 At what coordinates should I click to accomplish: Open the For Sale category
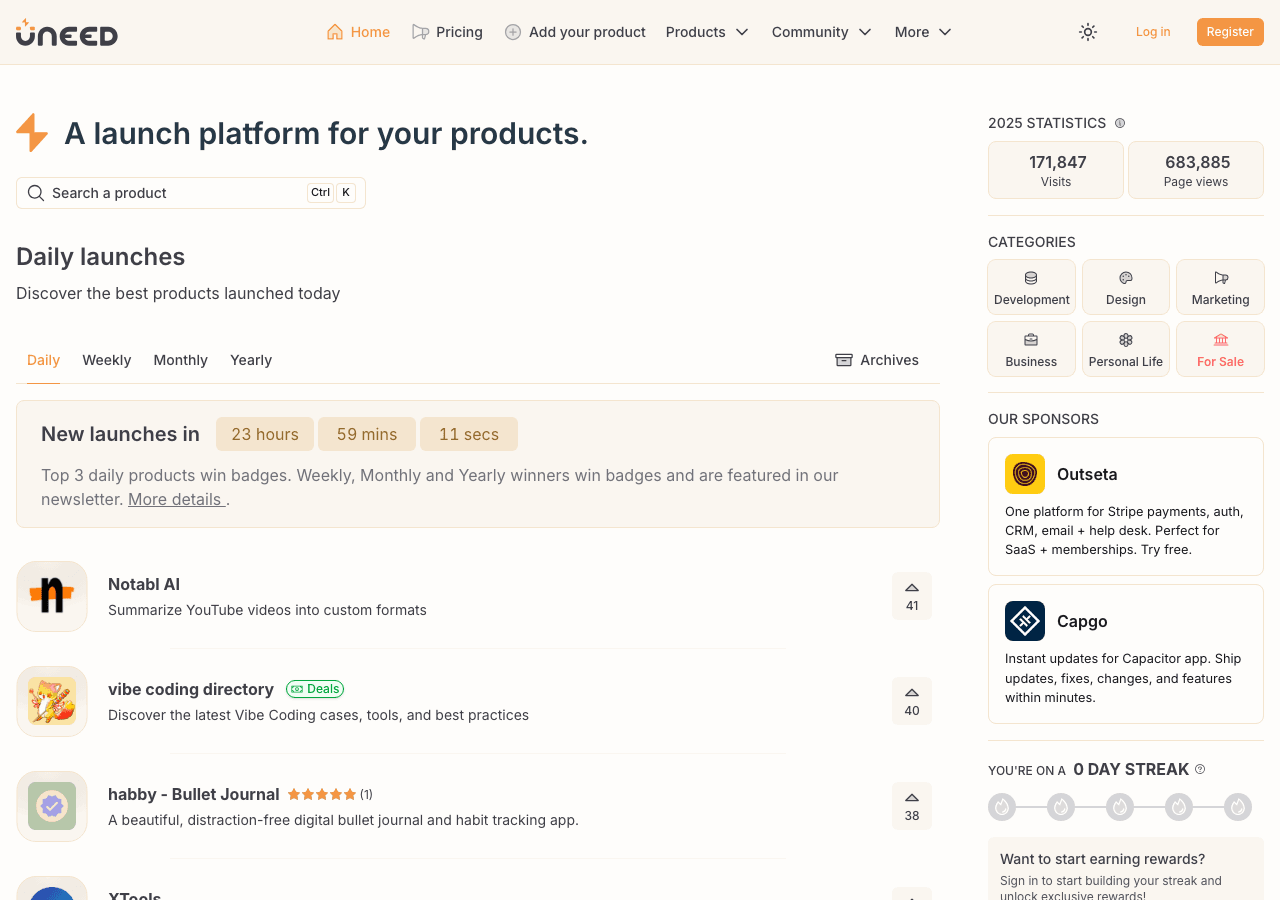point(1220,349)
